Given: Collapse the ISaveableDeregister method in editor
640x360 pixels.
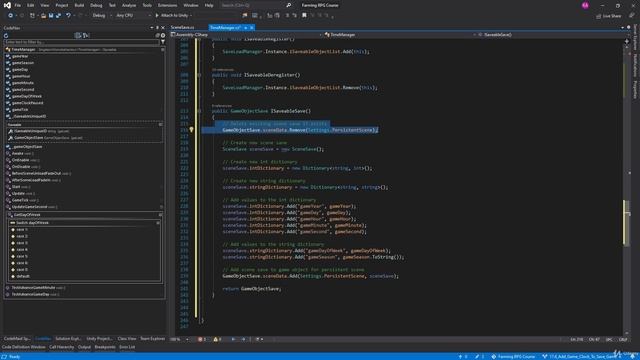Looking at the screenshot, I should [x=199, y=75].
